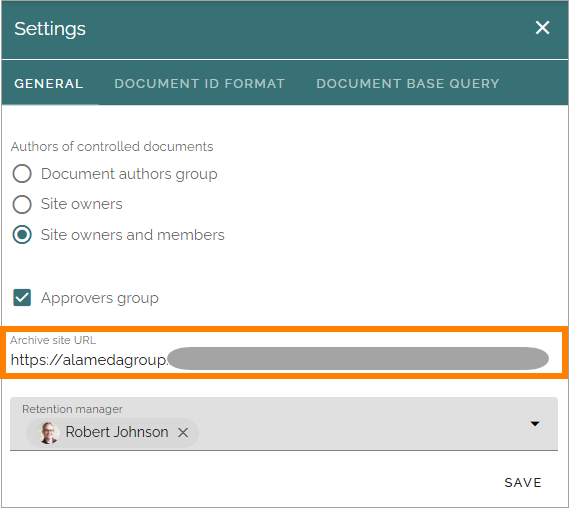This screenshot has height=508, width=569.
Task: Select Document authors group radio option
Action: (x=22, y=173)
